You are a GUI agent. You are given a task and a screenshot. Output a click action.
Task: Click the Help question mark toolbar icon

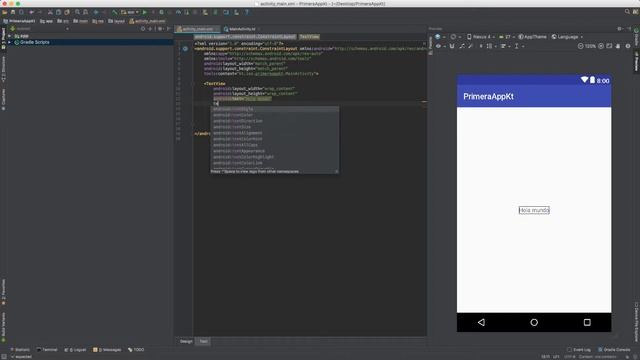247,12
